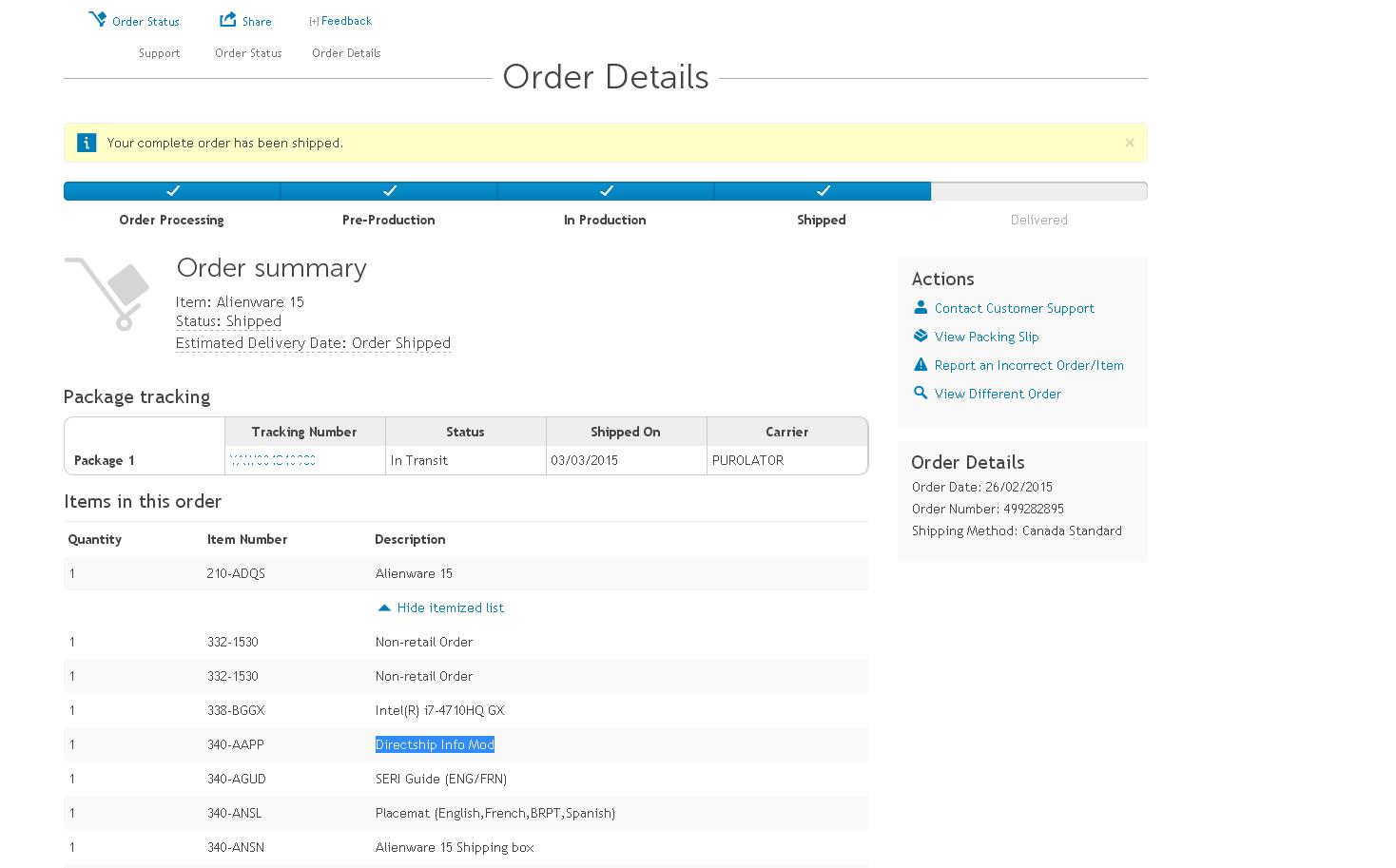The image size is (1396, 868).
Task: Click item number 338-BGGX
Action: 236,710
